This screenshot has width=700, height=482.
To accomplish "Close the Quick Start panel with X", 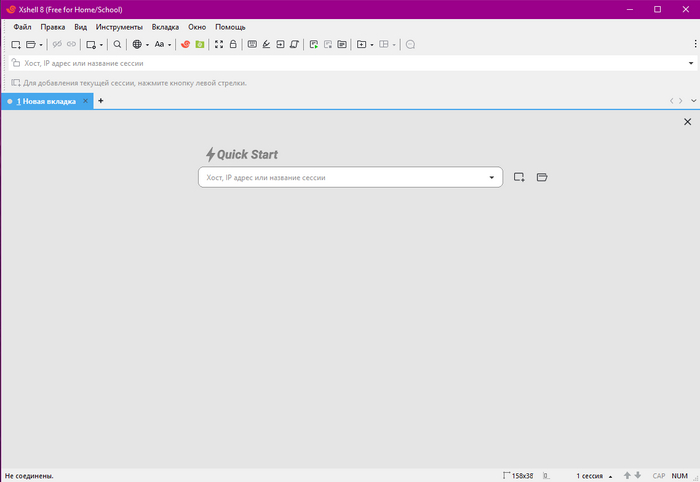I will point(687,121).
